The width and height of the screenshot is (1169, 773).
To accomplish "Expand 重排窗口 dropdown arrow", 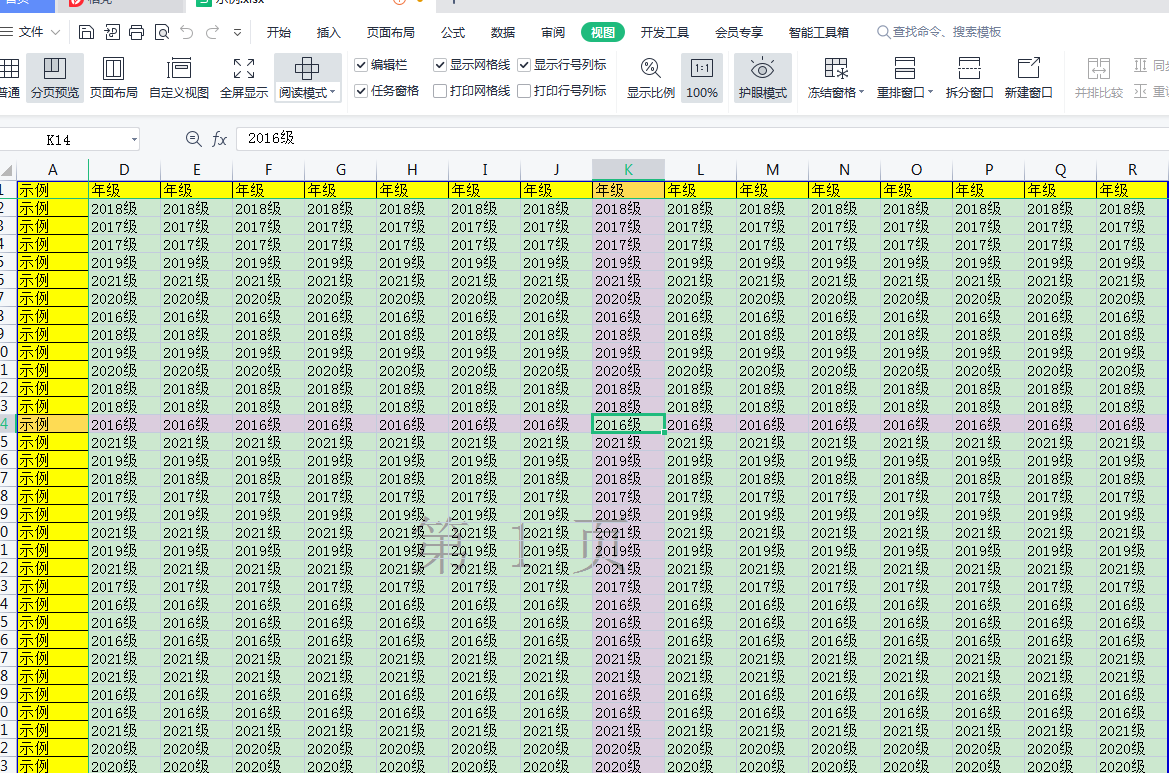I will [930, 92].
